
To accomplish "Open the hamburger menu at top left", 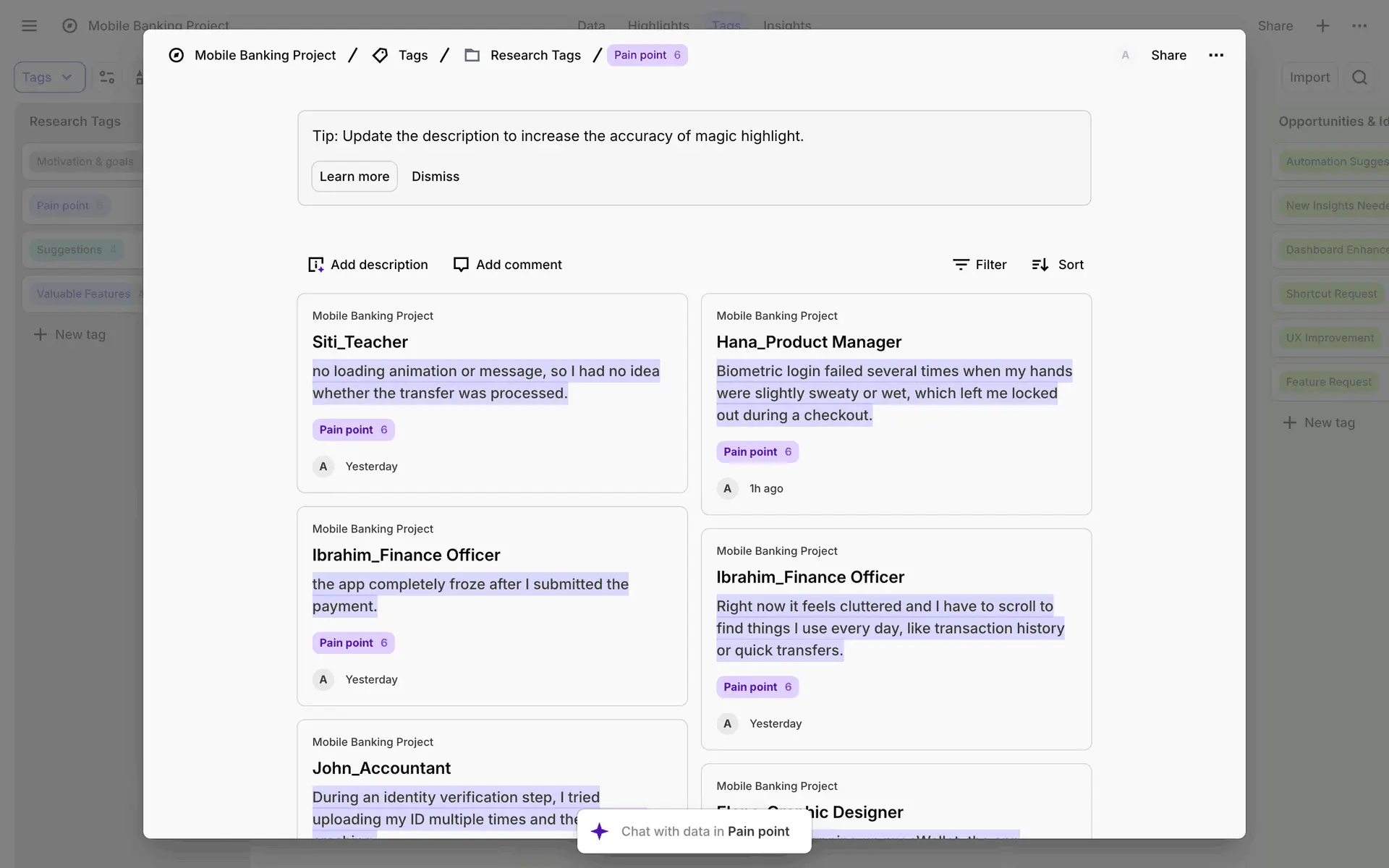I will click(x=29, y=26).
